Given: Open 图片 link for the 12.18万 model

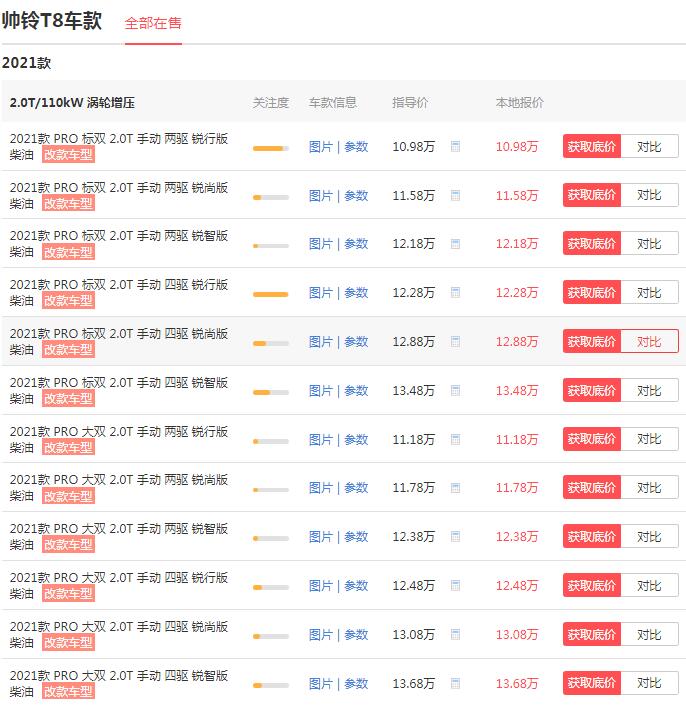Looking at the screenshot, I should (320, 244).
